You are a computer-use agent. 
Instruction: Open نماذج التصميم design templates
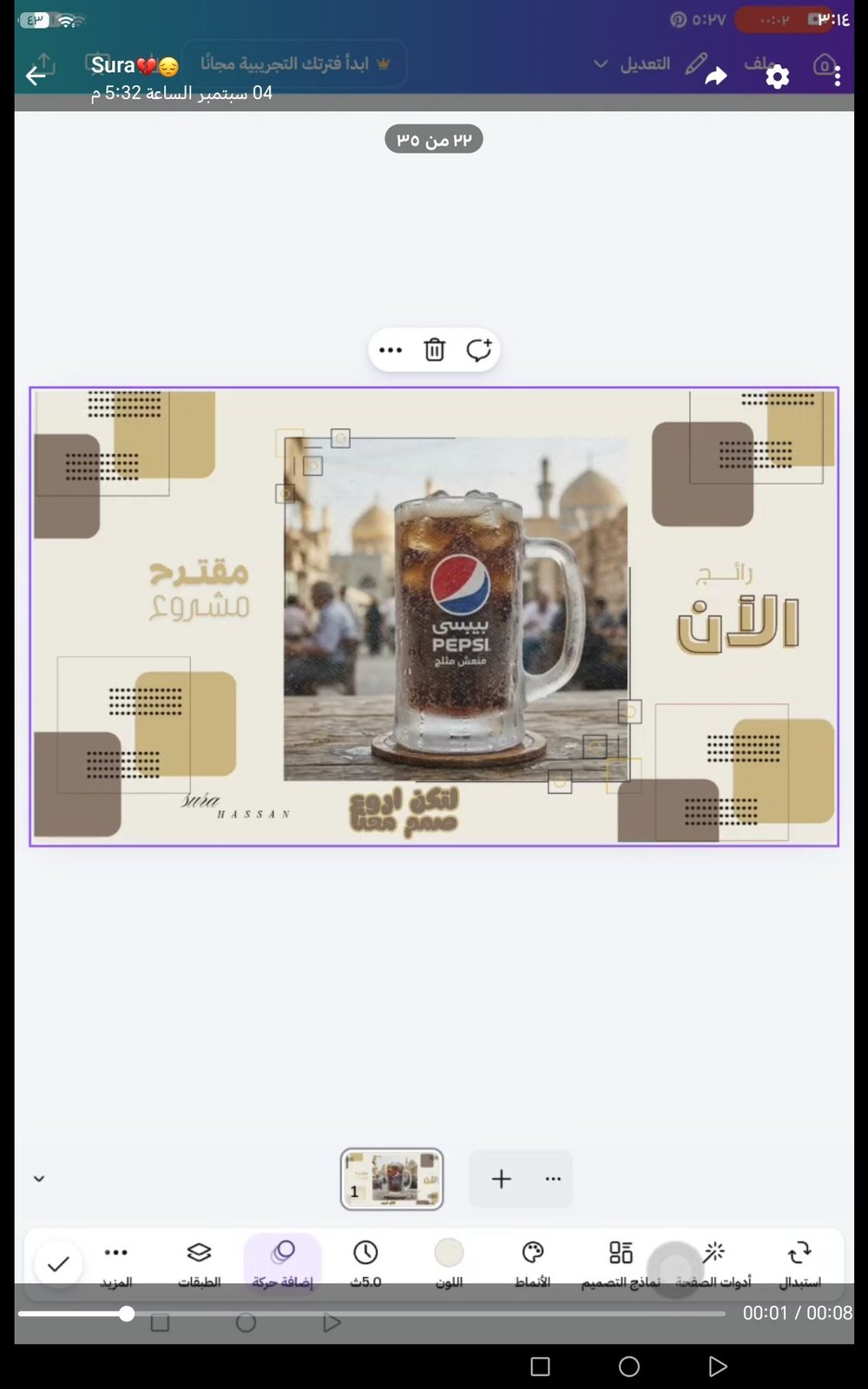(x=621, y=1264)
